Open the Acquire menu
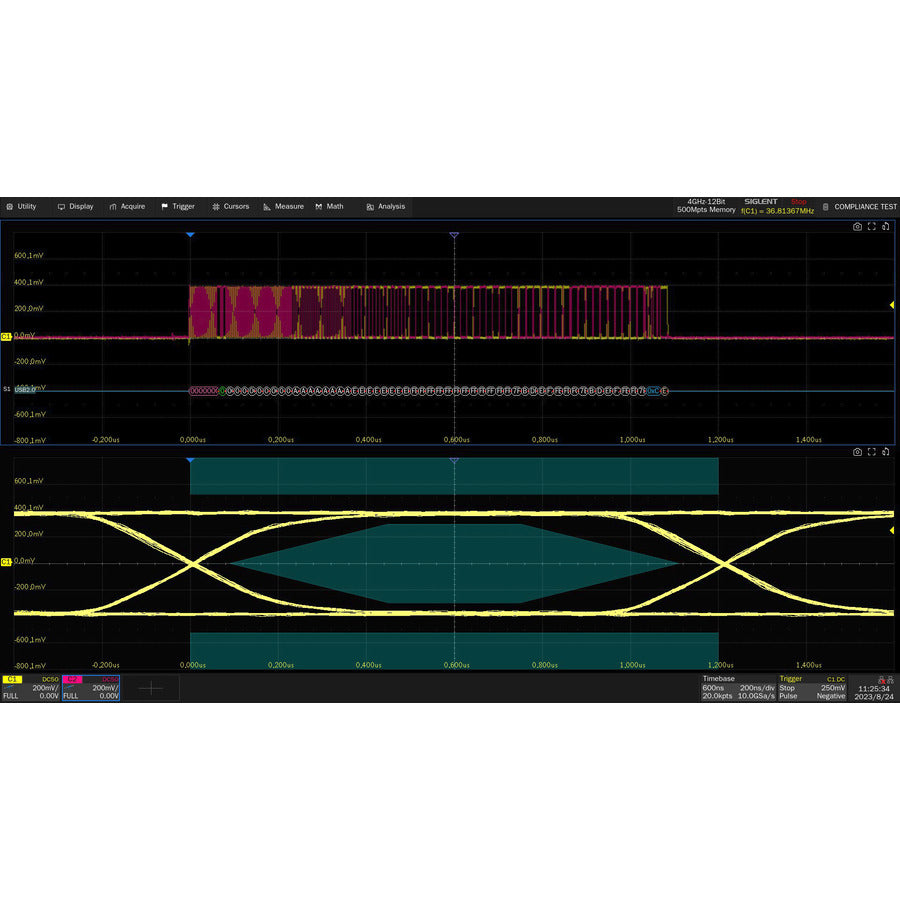Screen dimensions: 900x900 pyautogui.click(x=127, y=207)
